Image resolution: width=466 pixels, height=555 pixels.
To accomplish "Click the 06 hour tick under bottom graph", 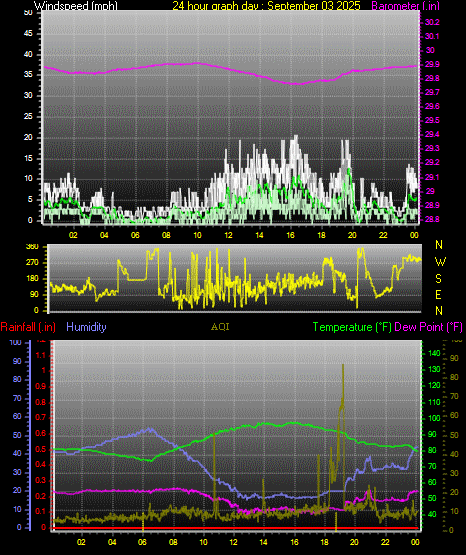I will point(142,542).
